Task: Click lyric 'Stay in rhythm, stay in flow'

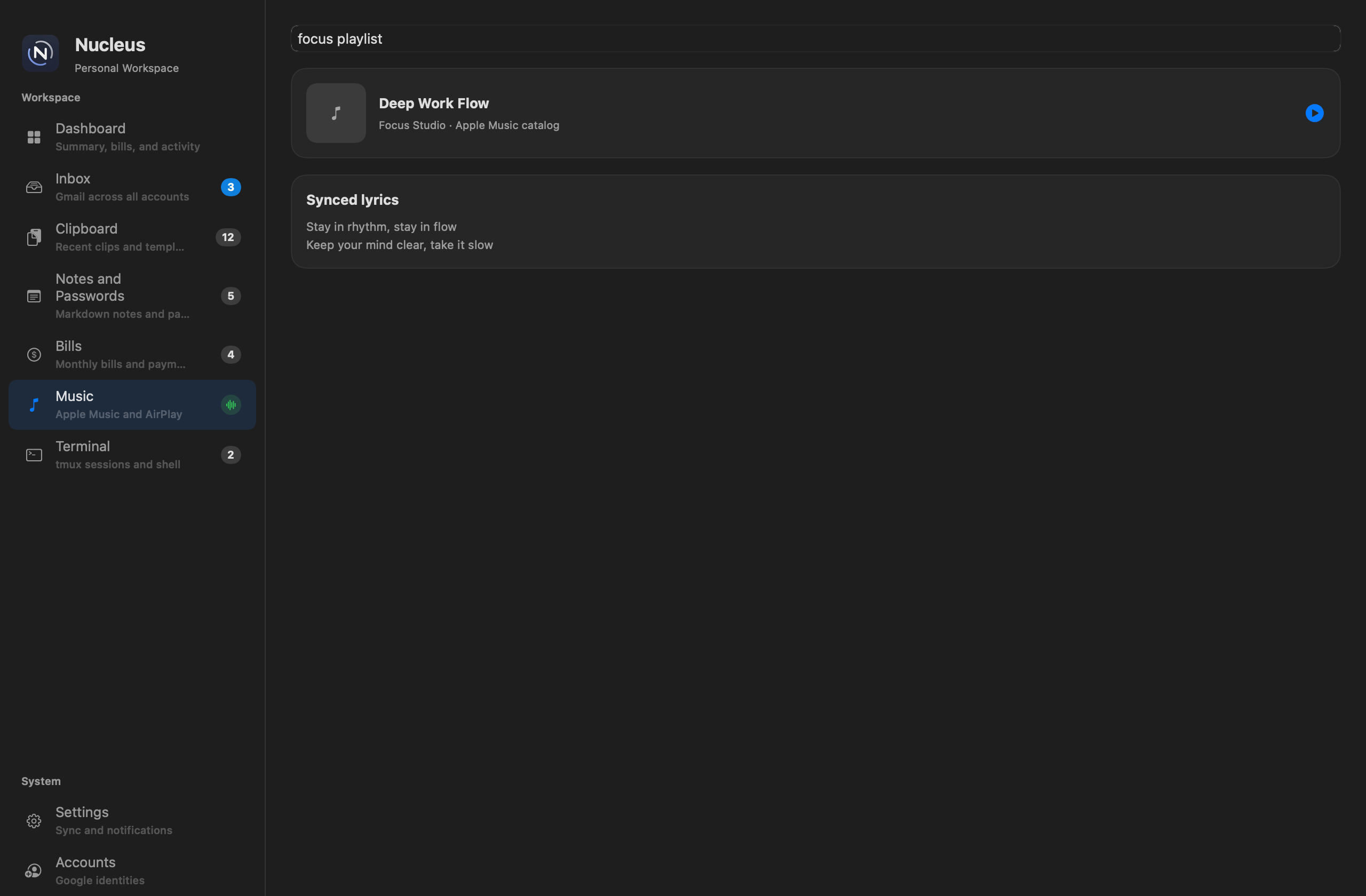Action: pyautogui.click(x=381, y=227)
